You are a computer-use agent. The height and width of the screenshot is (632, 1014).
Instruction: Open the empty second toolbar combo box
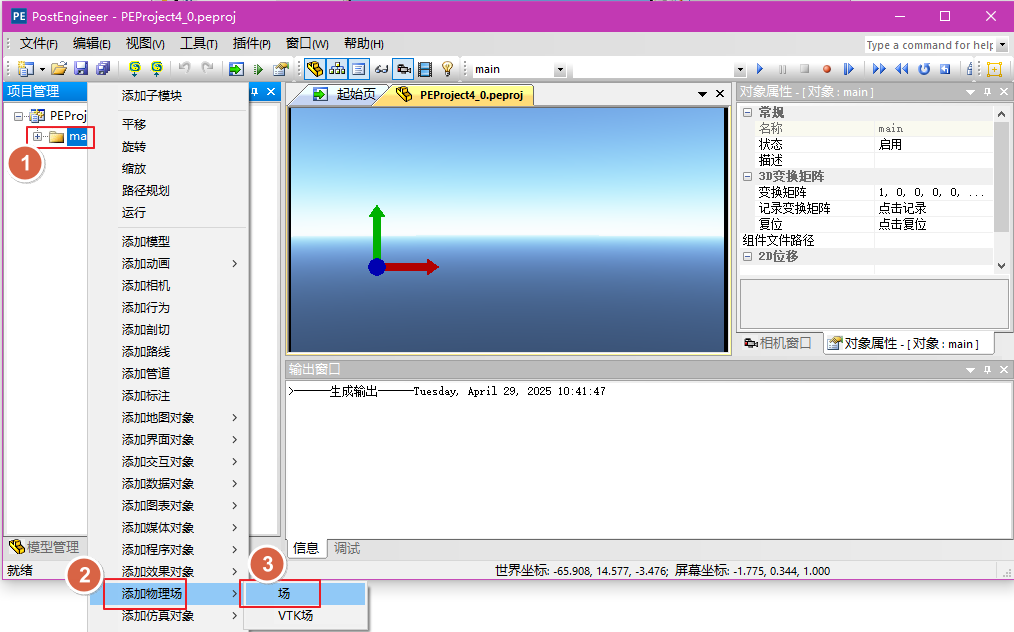[x=740, y=70]
